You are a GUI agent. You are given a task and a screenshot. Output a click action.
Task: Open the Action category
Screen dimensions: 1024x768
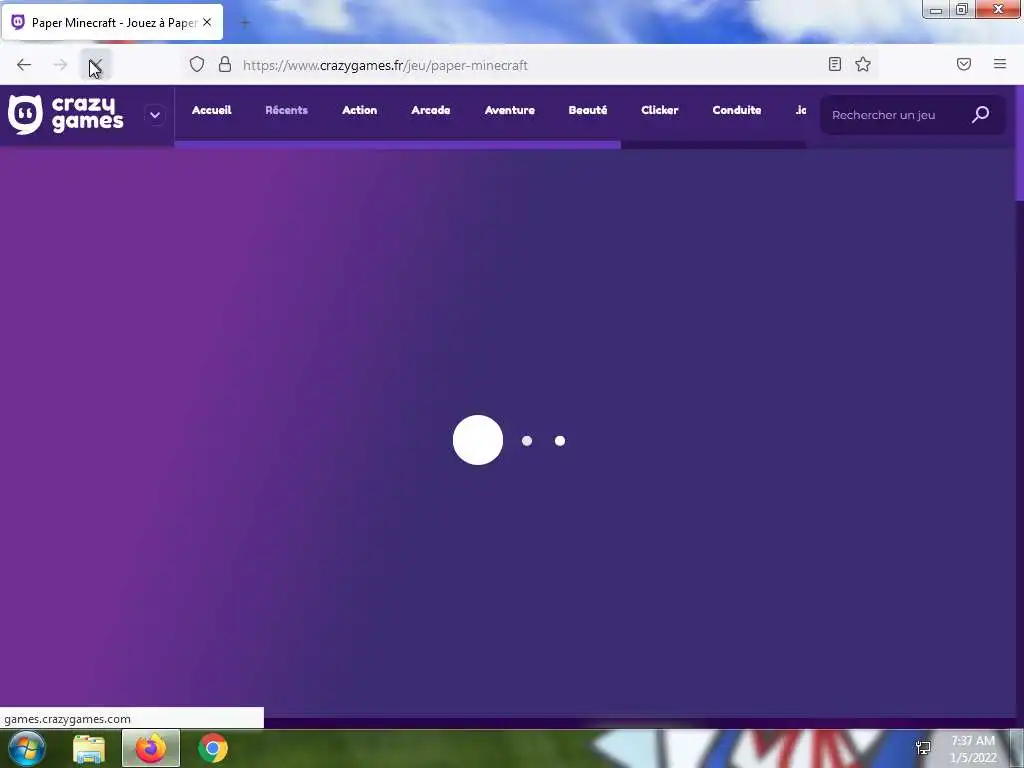[x=359, y=110]
